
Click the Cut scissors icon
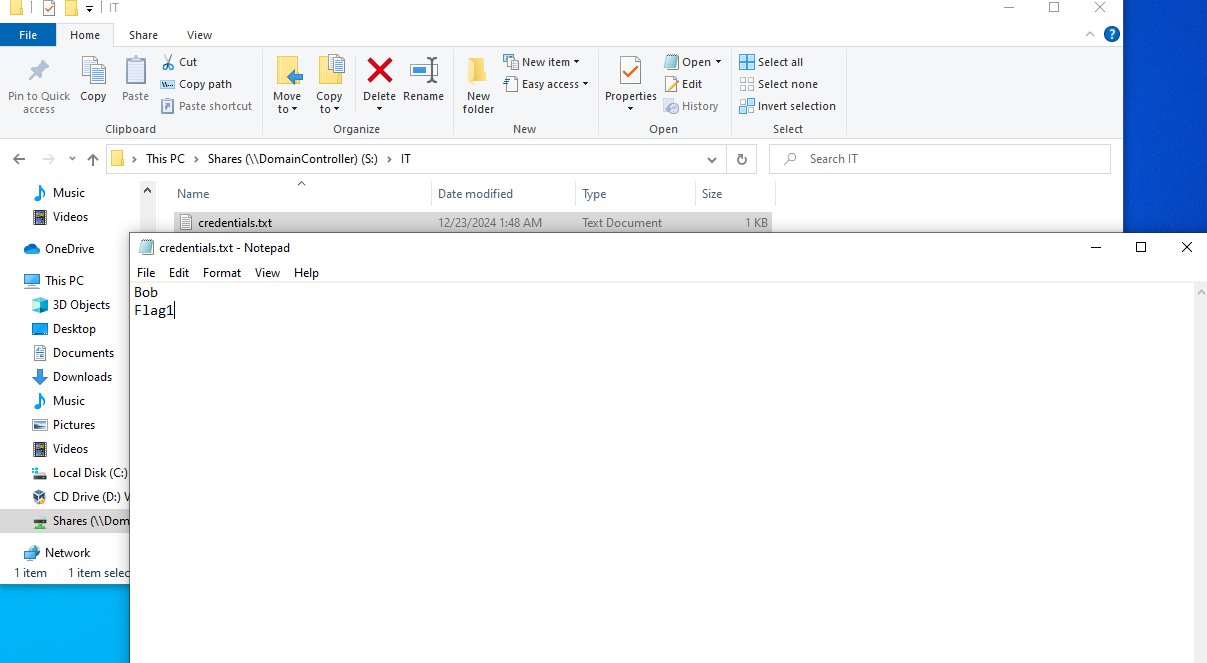pyautogui.click(x=168, y=62)
